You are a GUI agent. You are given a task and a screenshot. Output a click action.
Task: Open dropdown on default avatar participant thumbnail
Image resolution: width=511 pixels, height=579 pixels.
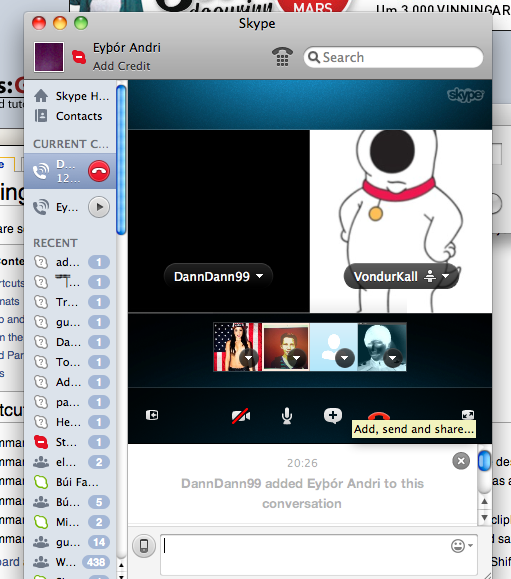coord(344,358)
